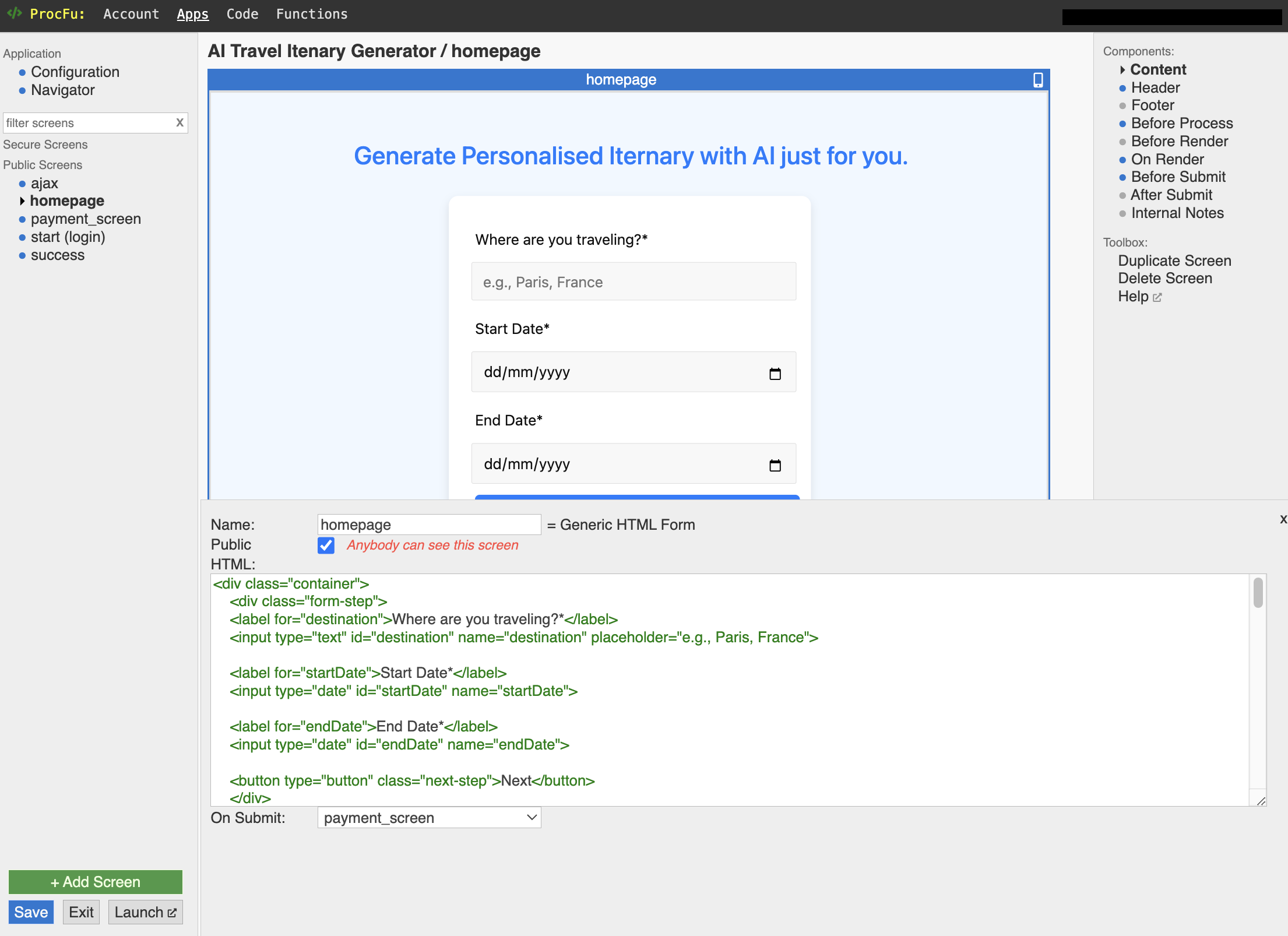Open the Functions menu

click(x=312, y=14)
